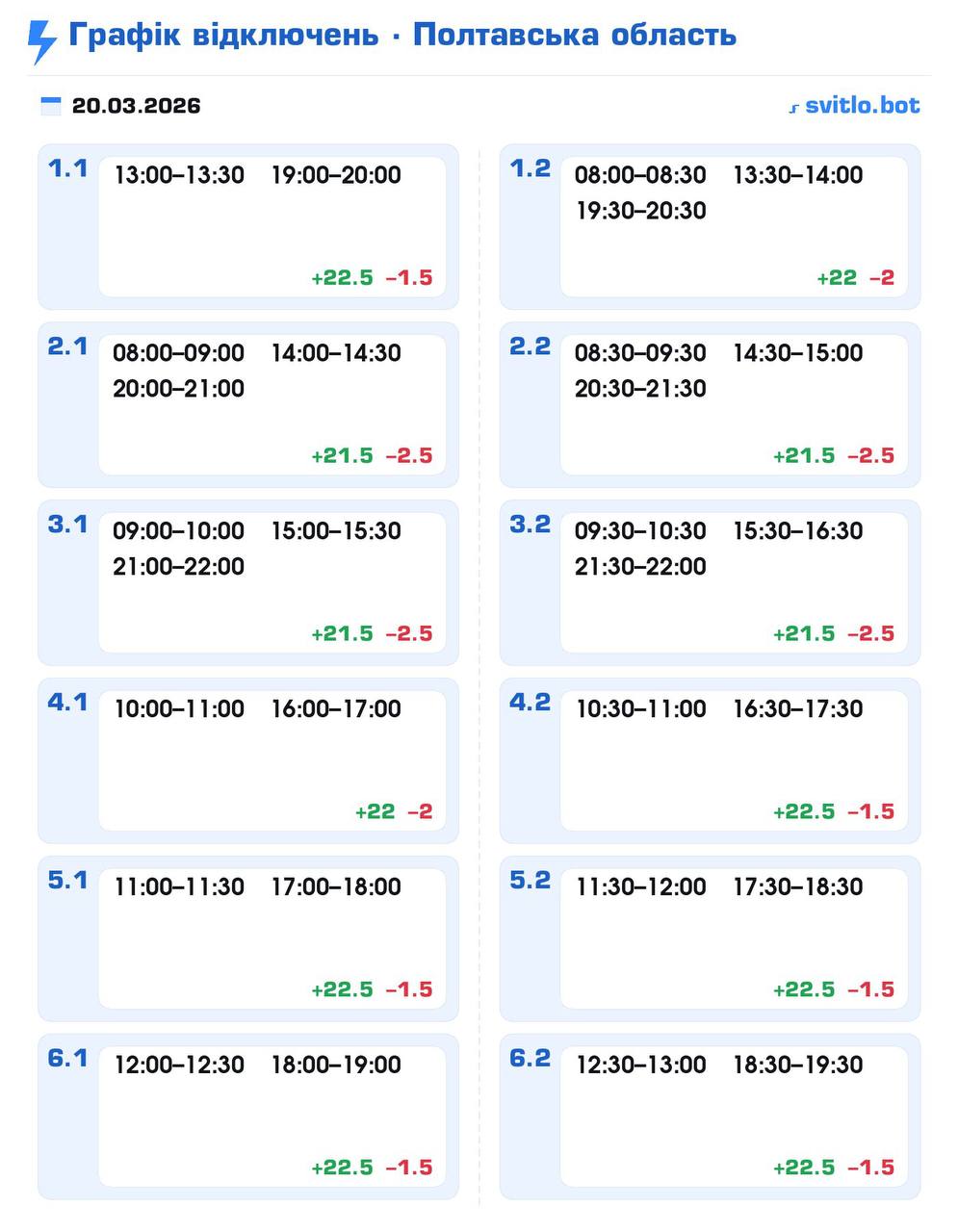Click the small icon before svitlo.bot
Viewport: 958px width, 1232px height.
794,108
